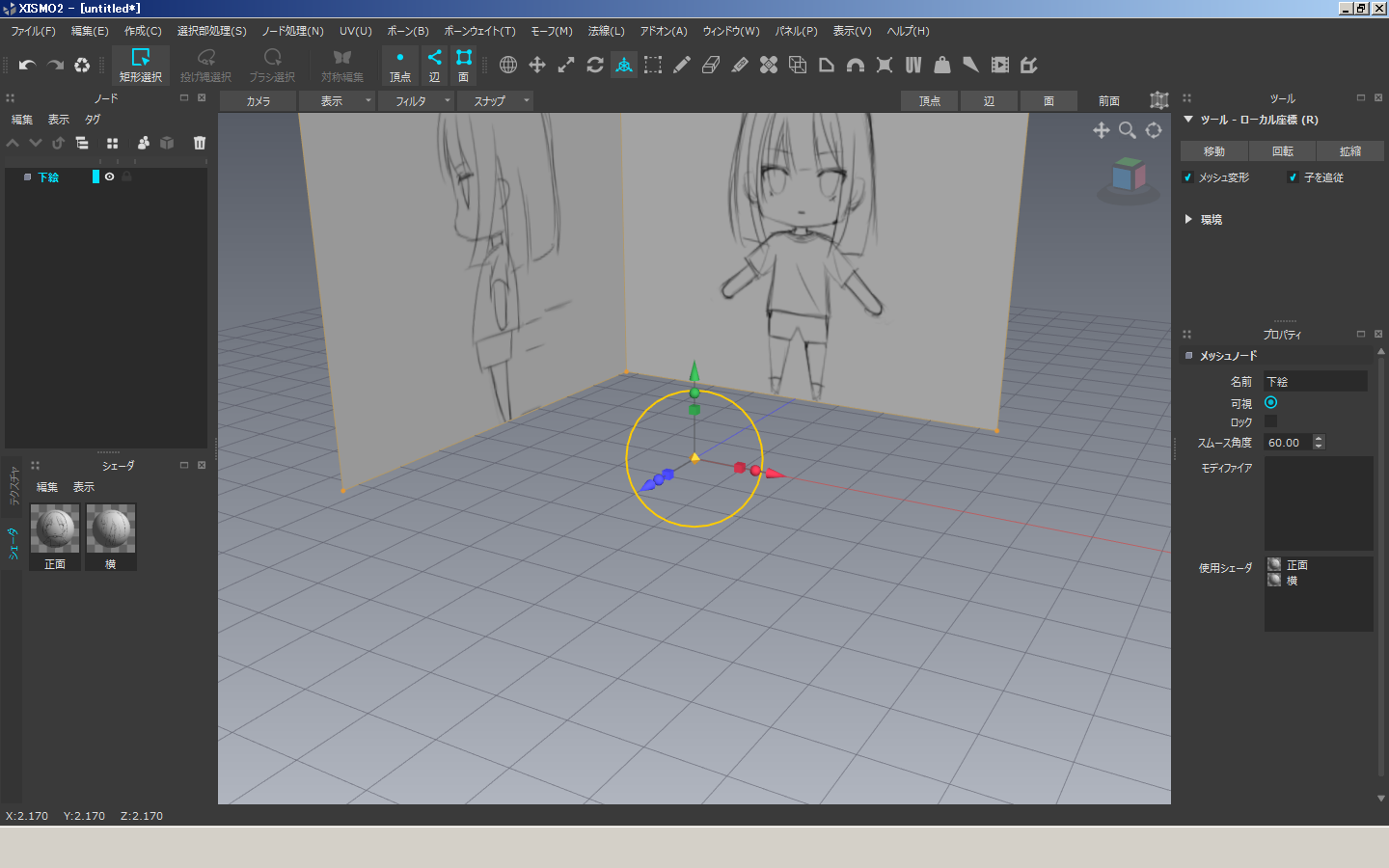Click the 名前 input field with 下絵
1389x868 pixels.
(x=1316, y=382)
